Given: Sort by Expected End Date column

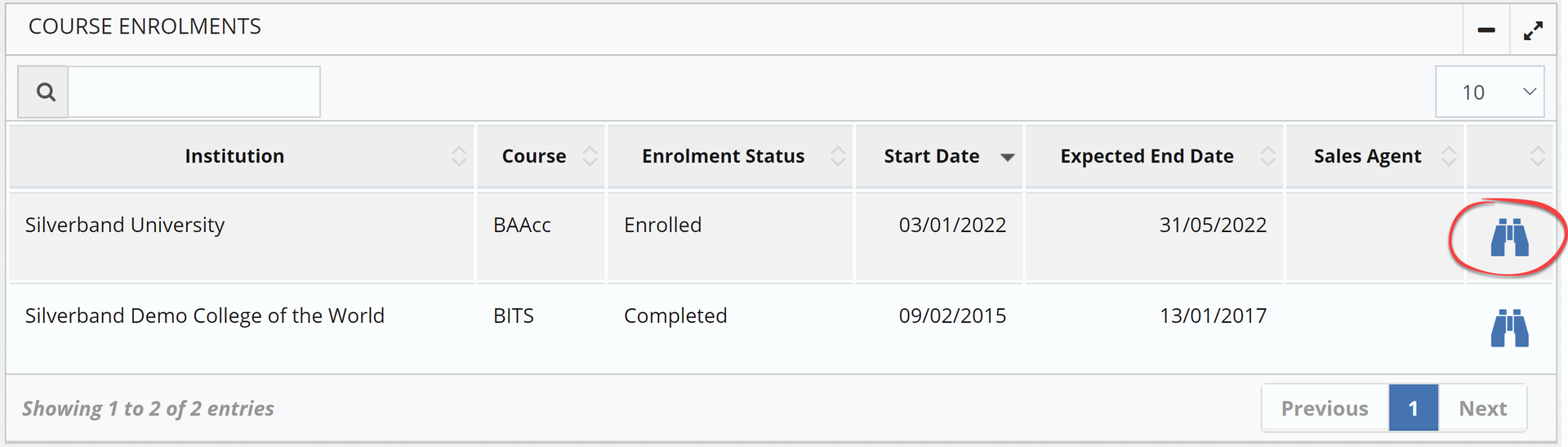Looking at the screenshot, I should coord(1147,156).
